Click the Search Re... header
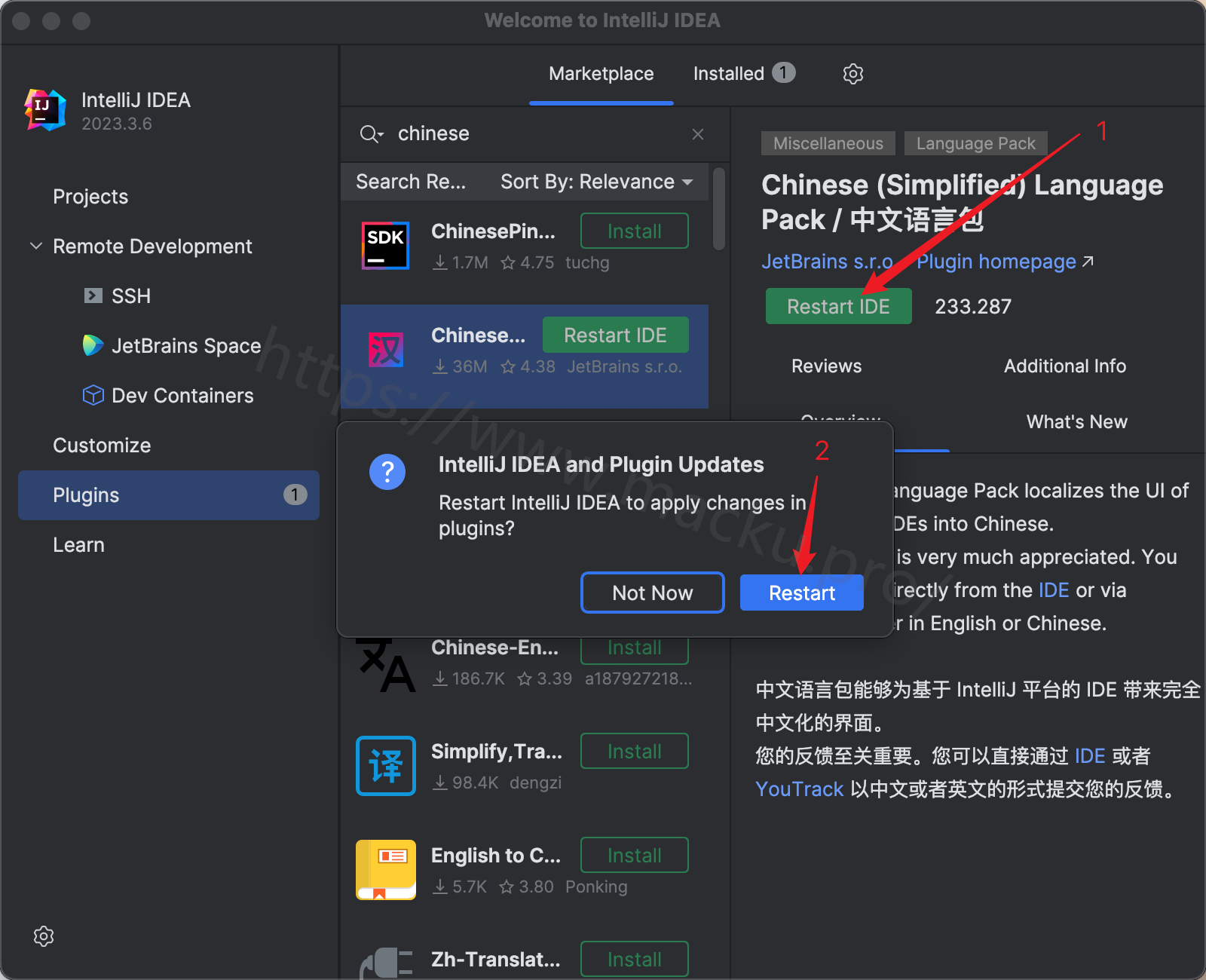This screenshot has width=1206, height=980. point(411,182)
